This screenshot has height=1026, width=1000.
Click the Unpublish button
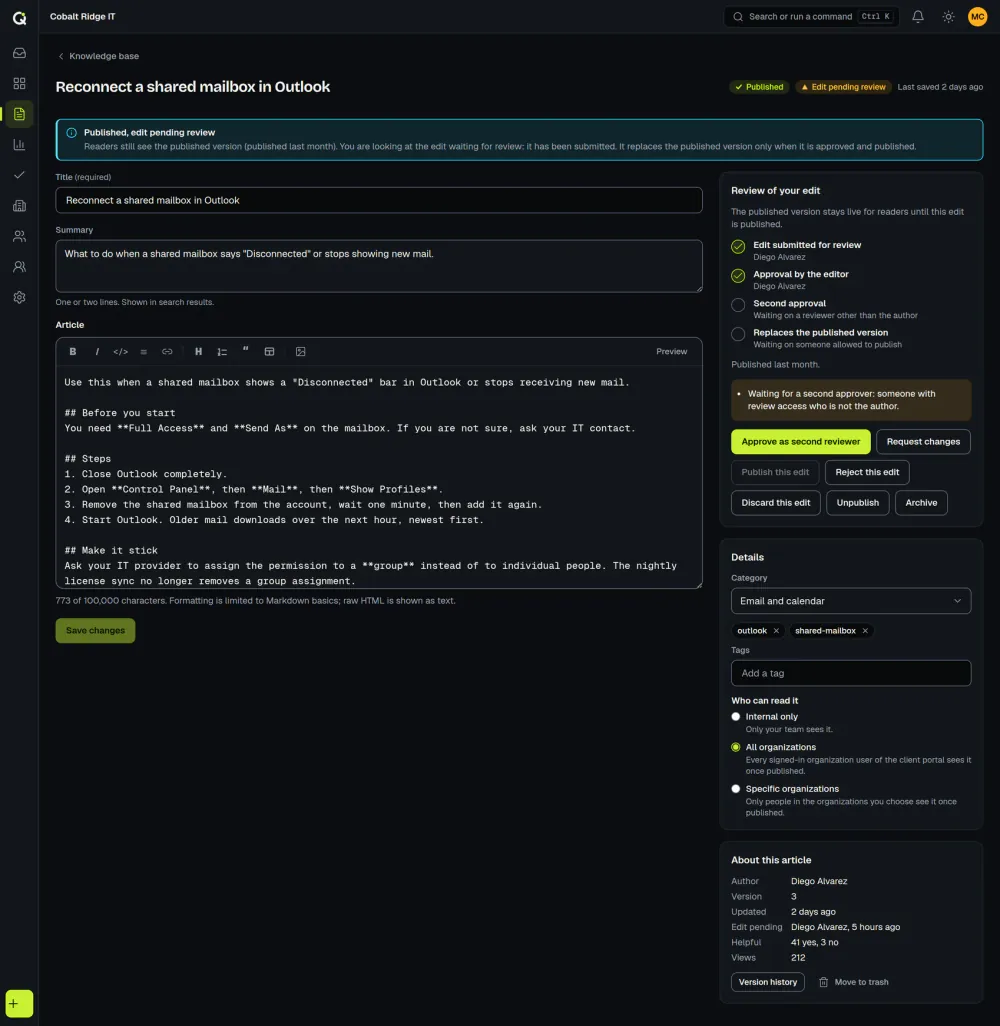857,503
